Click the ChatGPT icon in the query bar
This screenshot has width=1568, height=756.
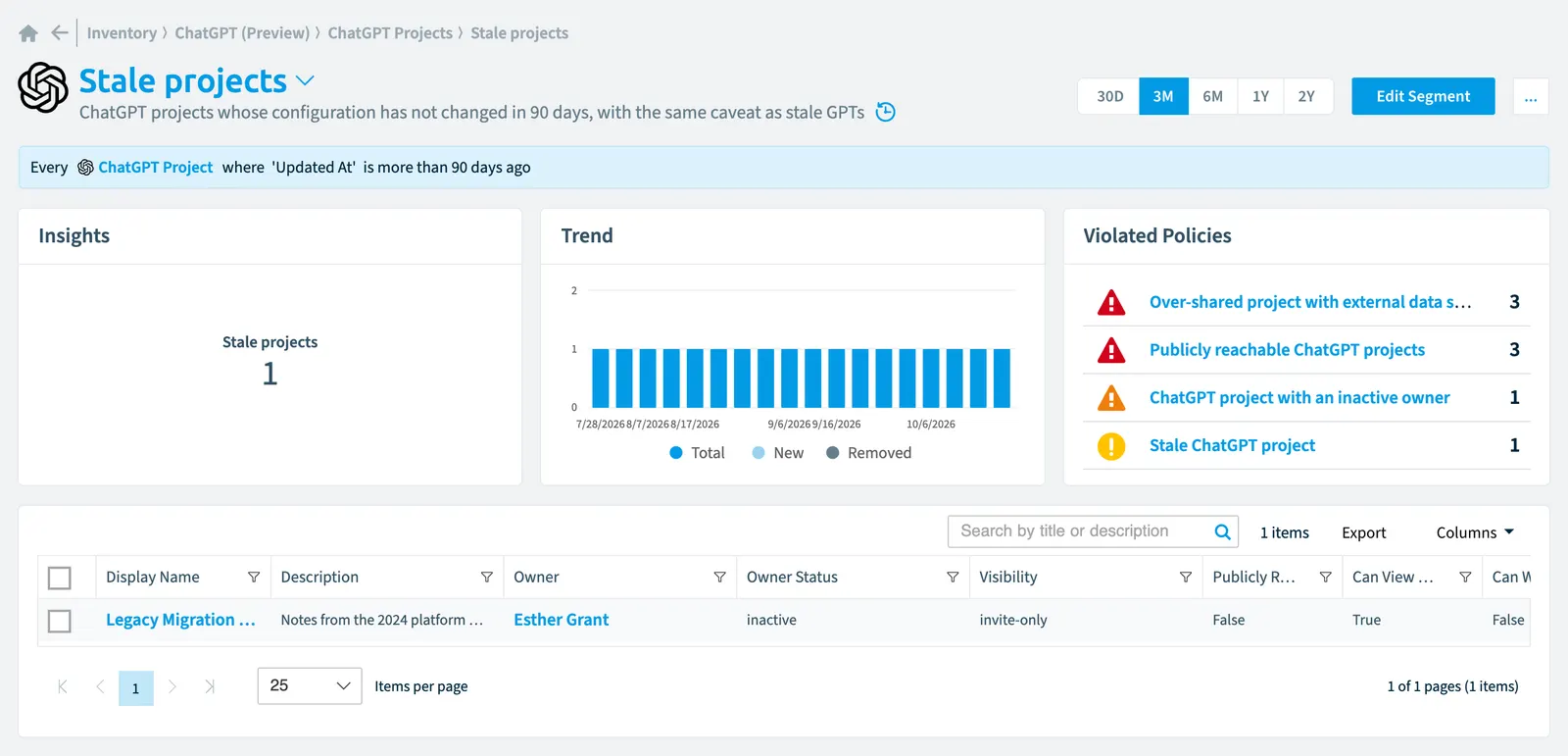click(85, 168)
